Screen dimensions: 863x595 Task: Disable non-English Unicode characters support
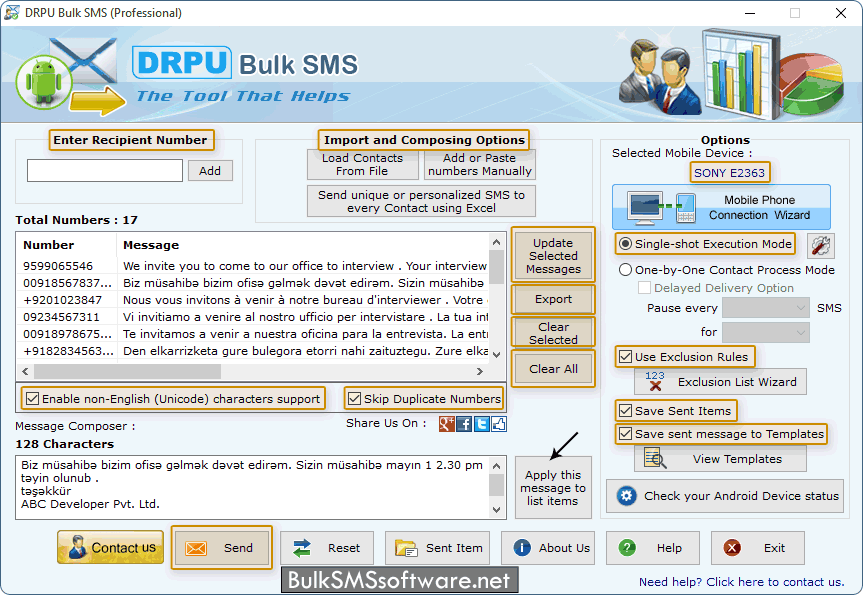[x=31, y=399]
